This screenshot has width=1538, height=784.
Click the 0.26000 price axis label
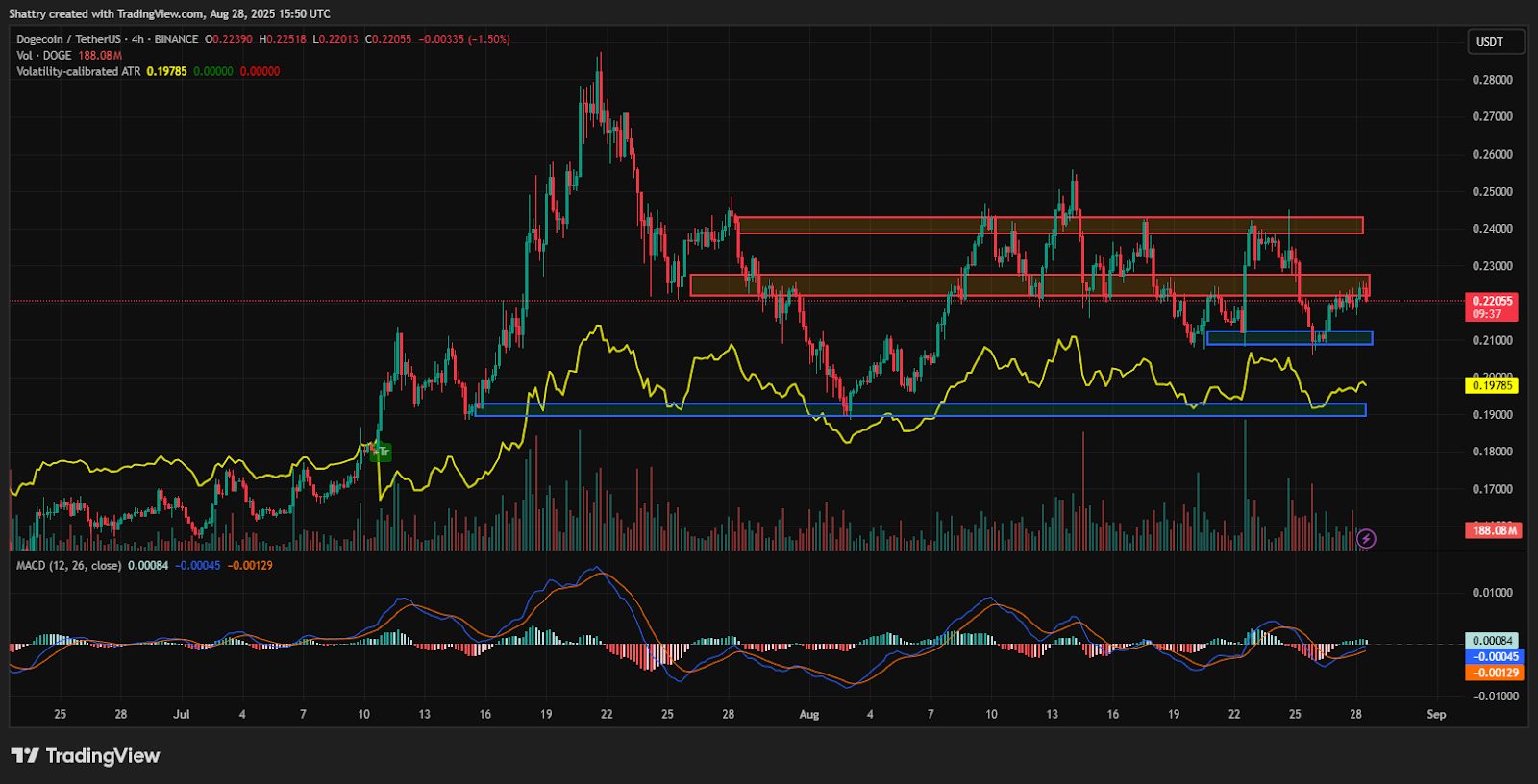coord(1493,154)
